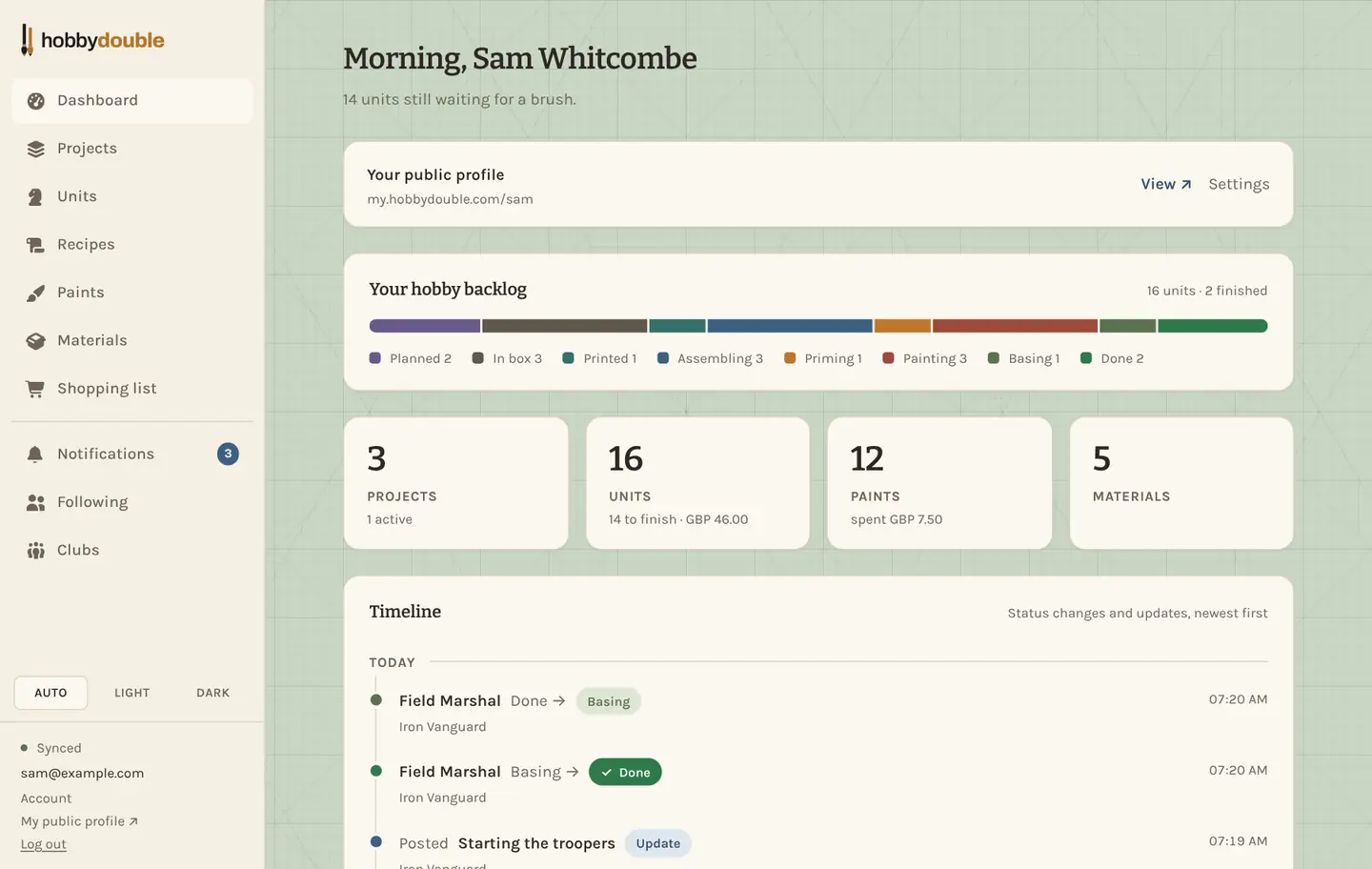
Task: View your public profile
Action: (x=1166, y=184)
